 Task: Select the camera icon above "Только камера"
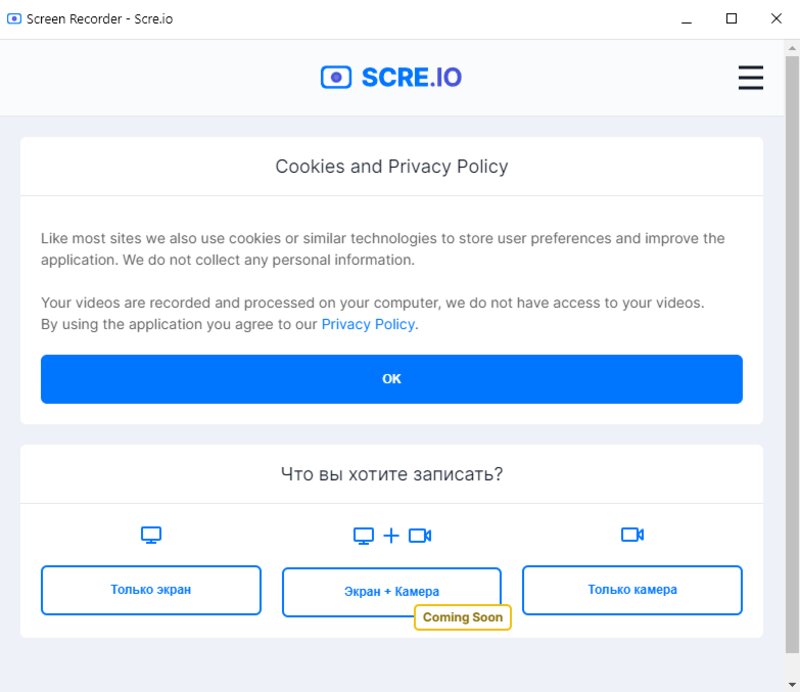[631, 535]
